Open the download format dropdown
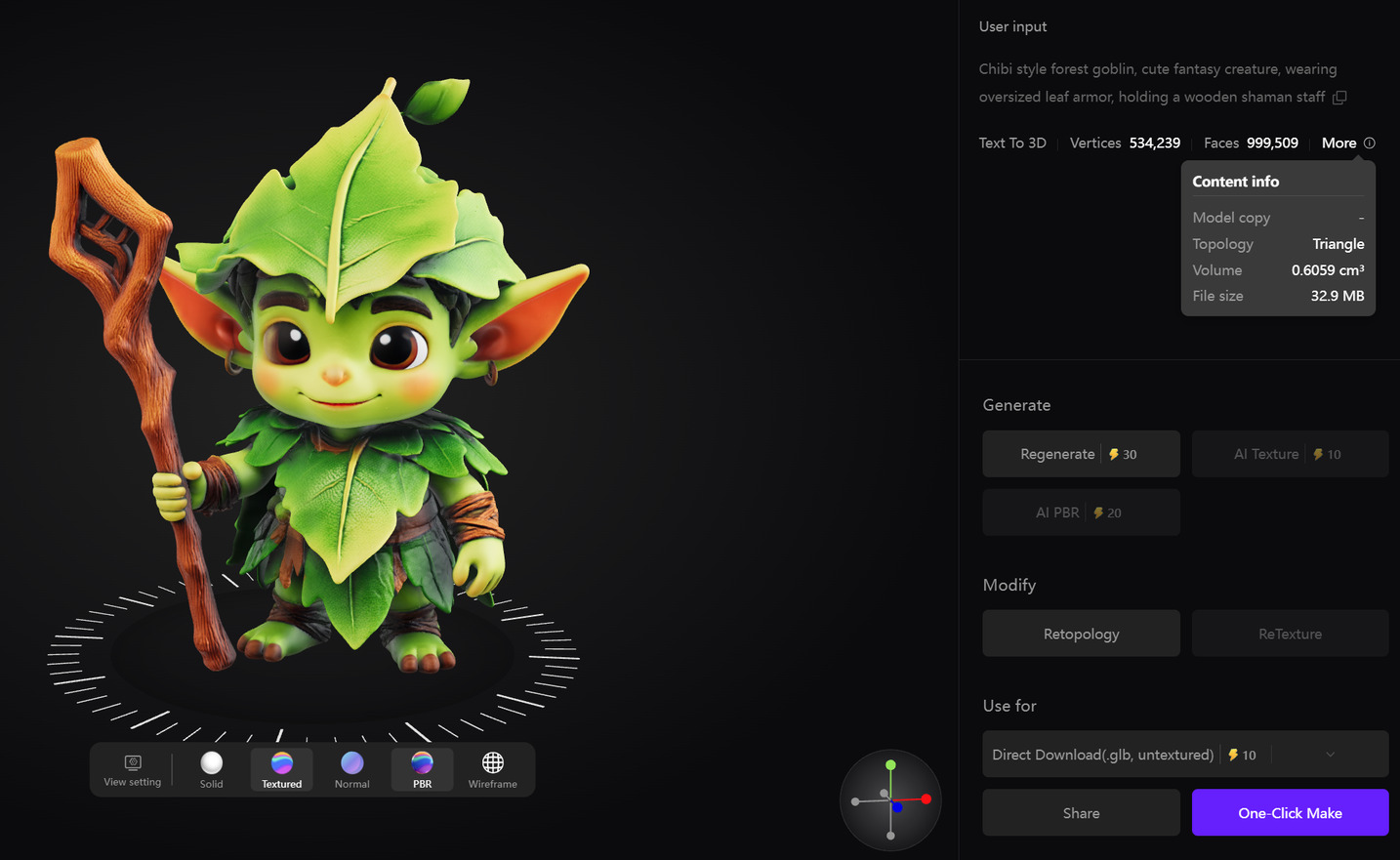The height and width of the screenshot is (860, 1400). 1330,754
